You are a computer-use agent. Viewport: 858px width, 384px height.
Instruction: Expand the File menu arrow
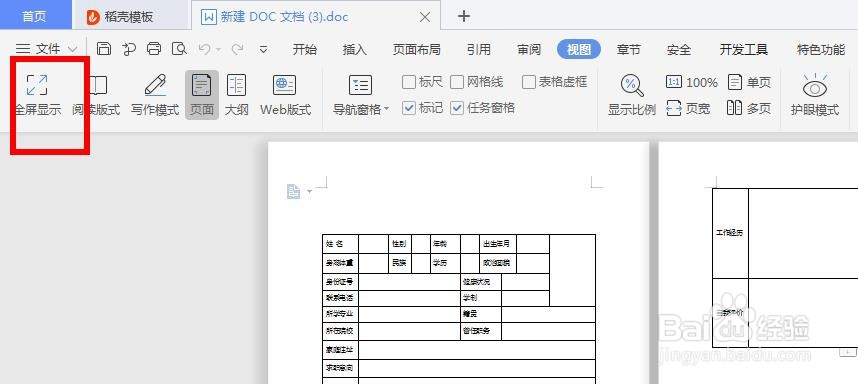point(73,49)
